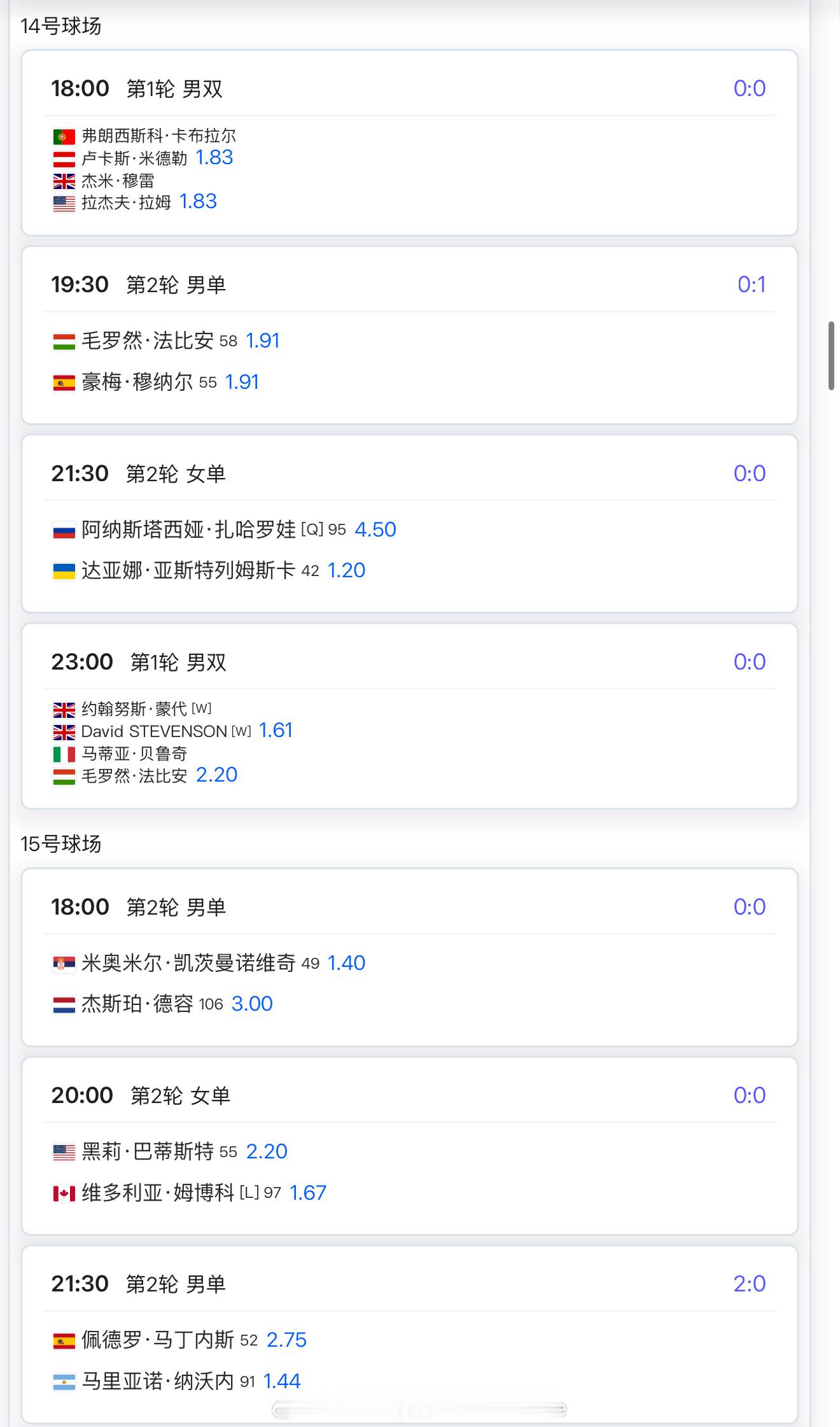Click Portugal flag next to 弗朗西斯科·卡布拉尔
This screenshot has height=1427, width=840.
click(64, 136)
